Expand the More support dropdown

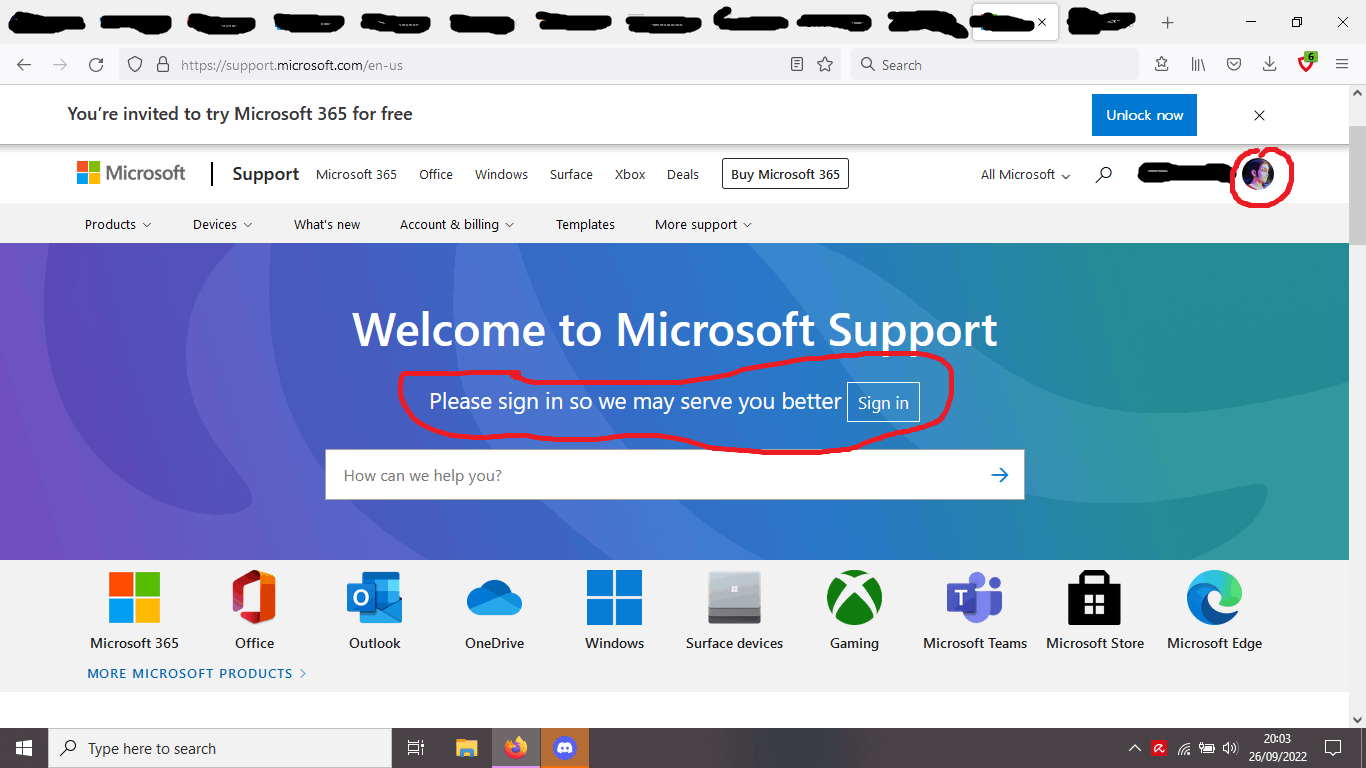703,224
